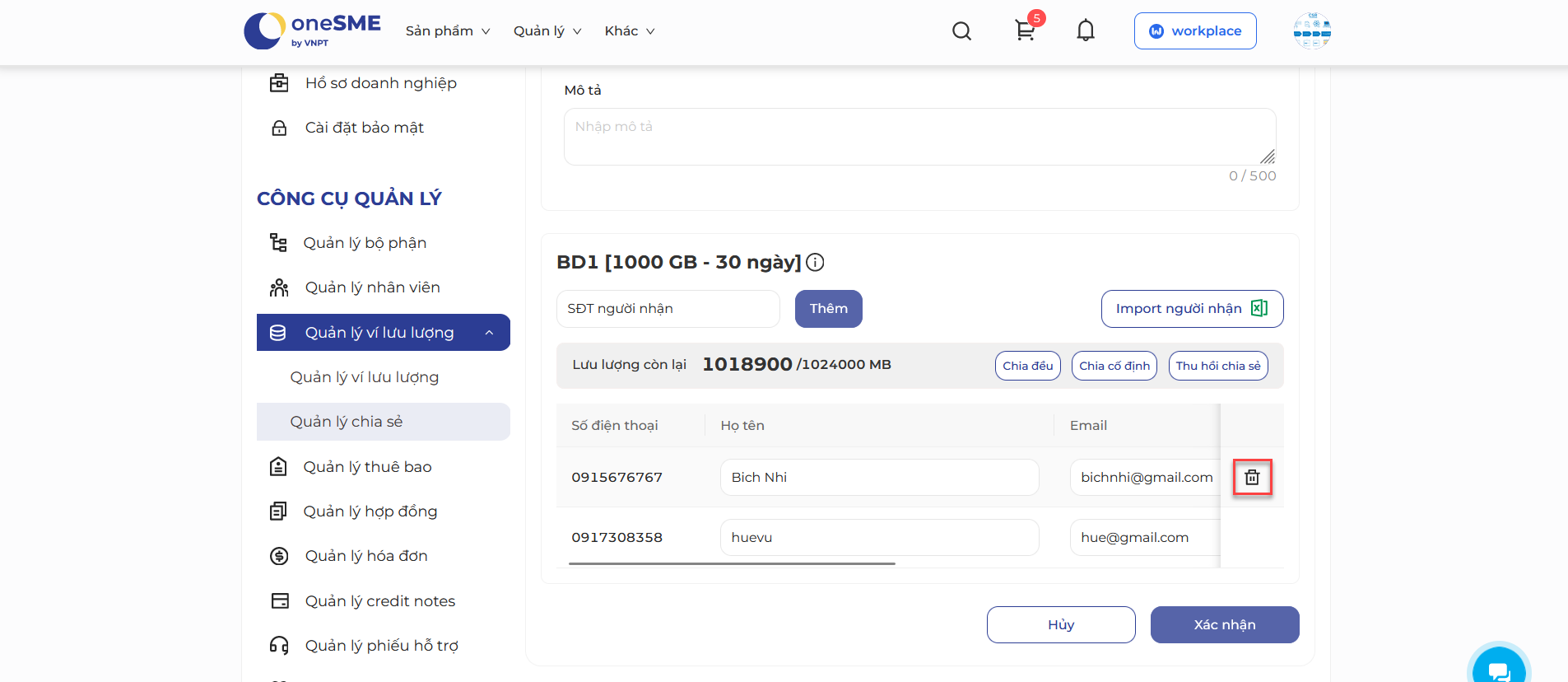Click Import người nhận button
The image size is (1568, 682).
pyautogui.click(x=1192, y=309)
